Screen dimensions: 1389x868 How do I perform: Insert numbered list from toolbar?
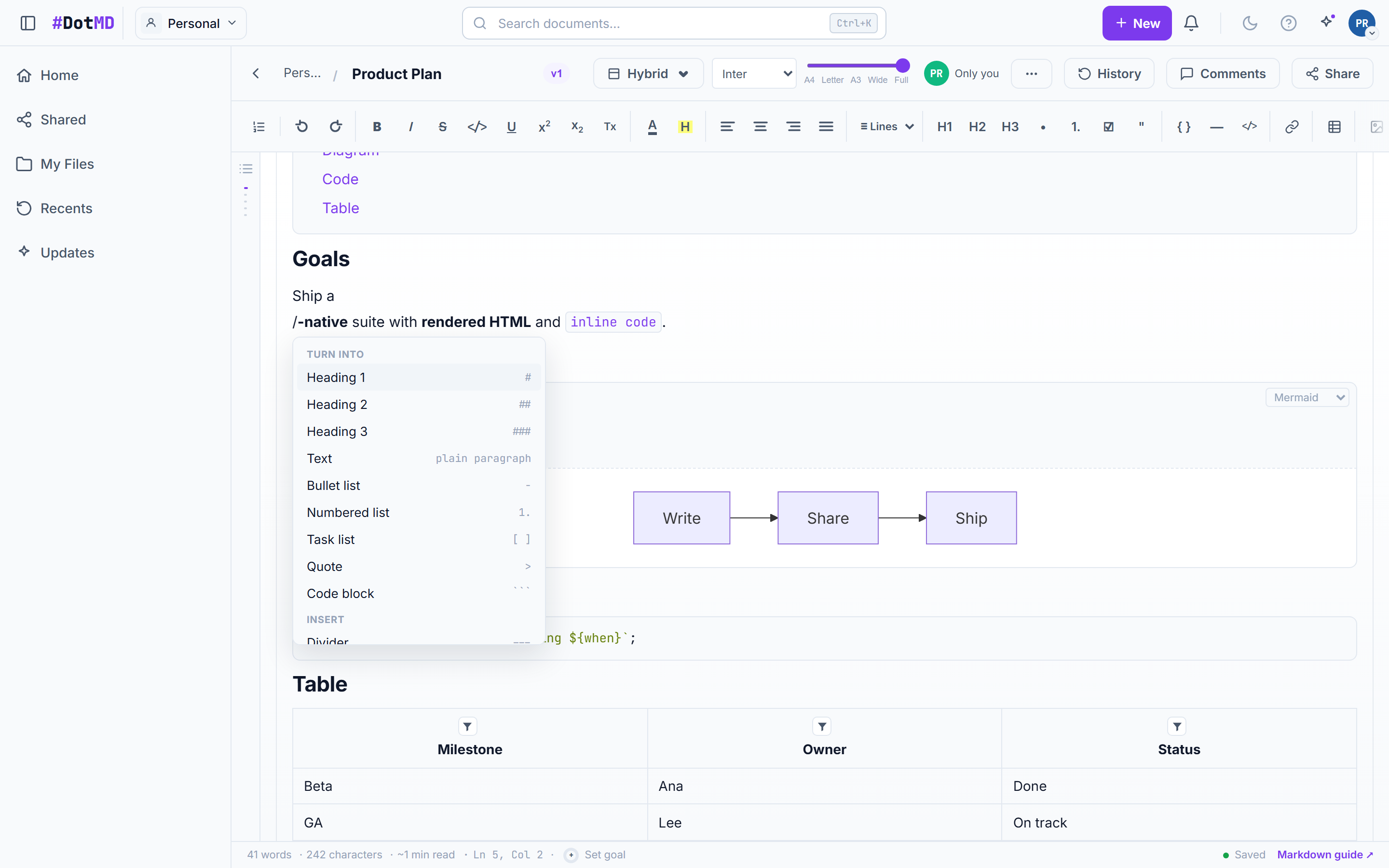point(1076,126)
